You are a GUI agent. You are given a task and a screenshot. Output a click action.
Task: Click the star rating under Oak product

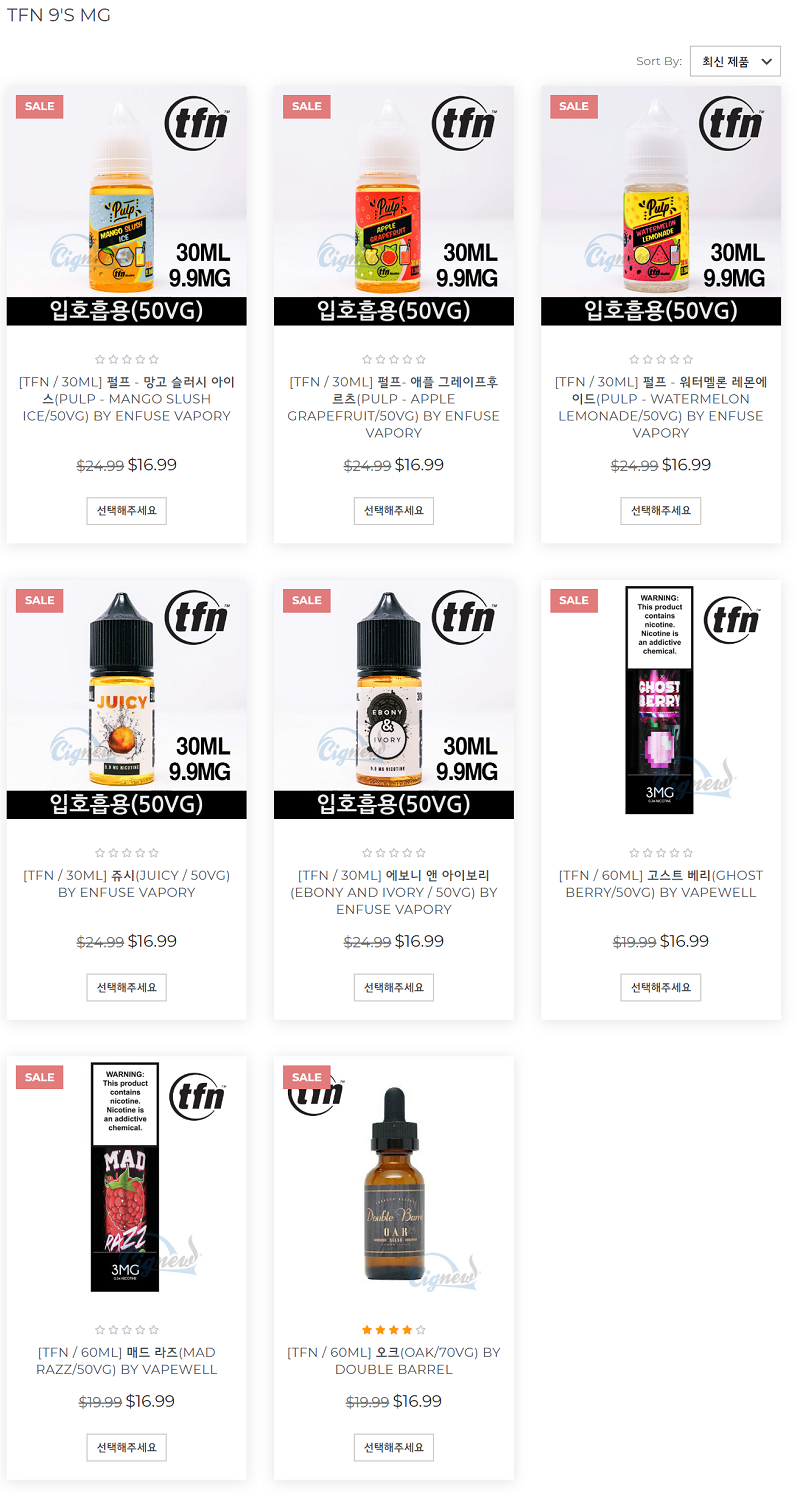(x=394, y=1330)
